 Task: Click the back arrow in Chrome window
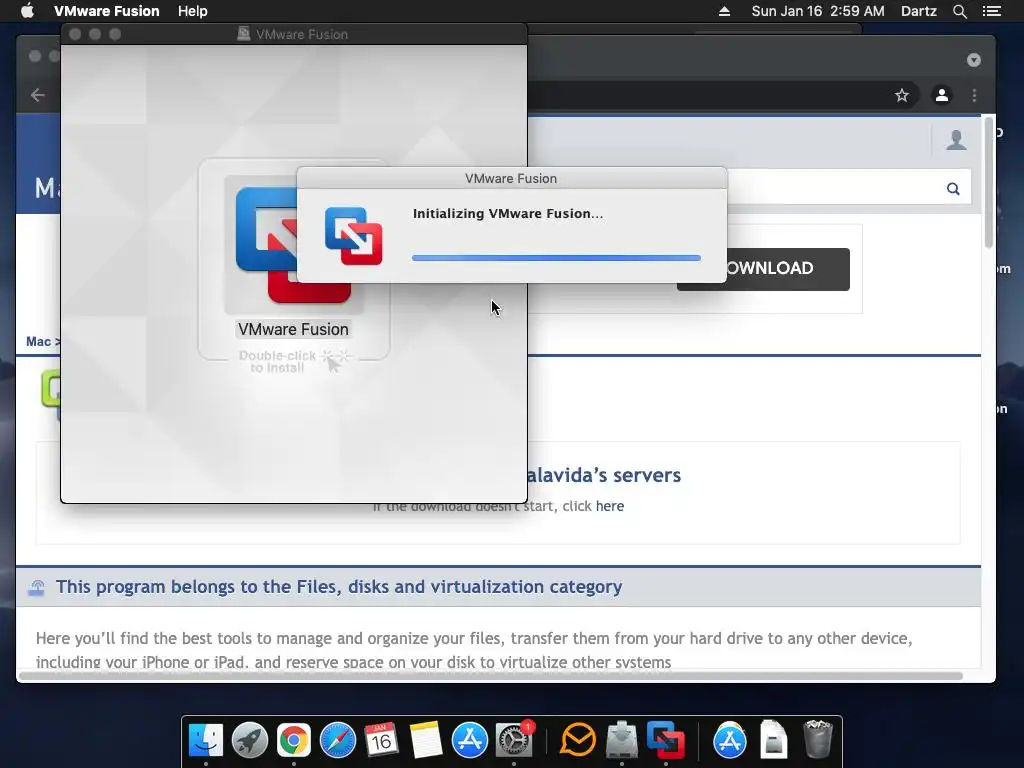pyautogui.click(x=38, y=95)
